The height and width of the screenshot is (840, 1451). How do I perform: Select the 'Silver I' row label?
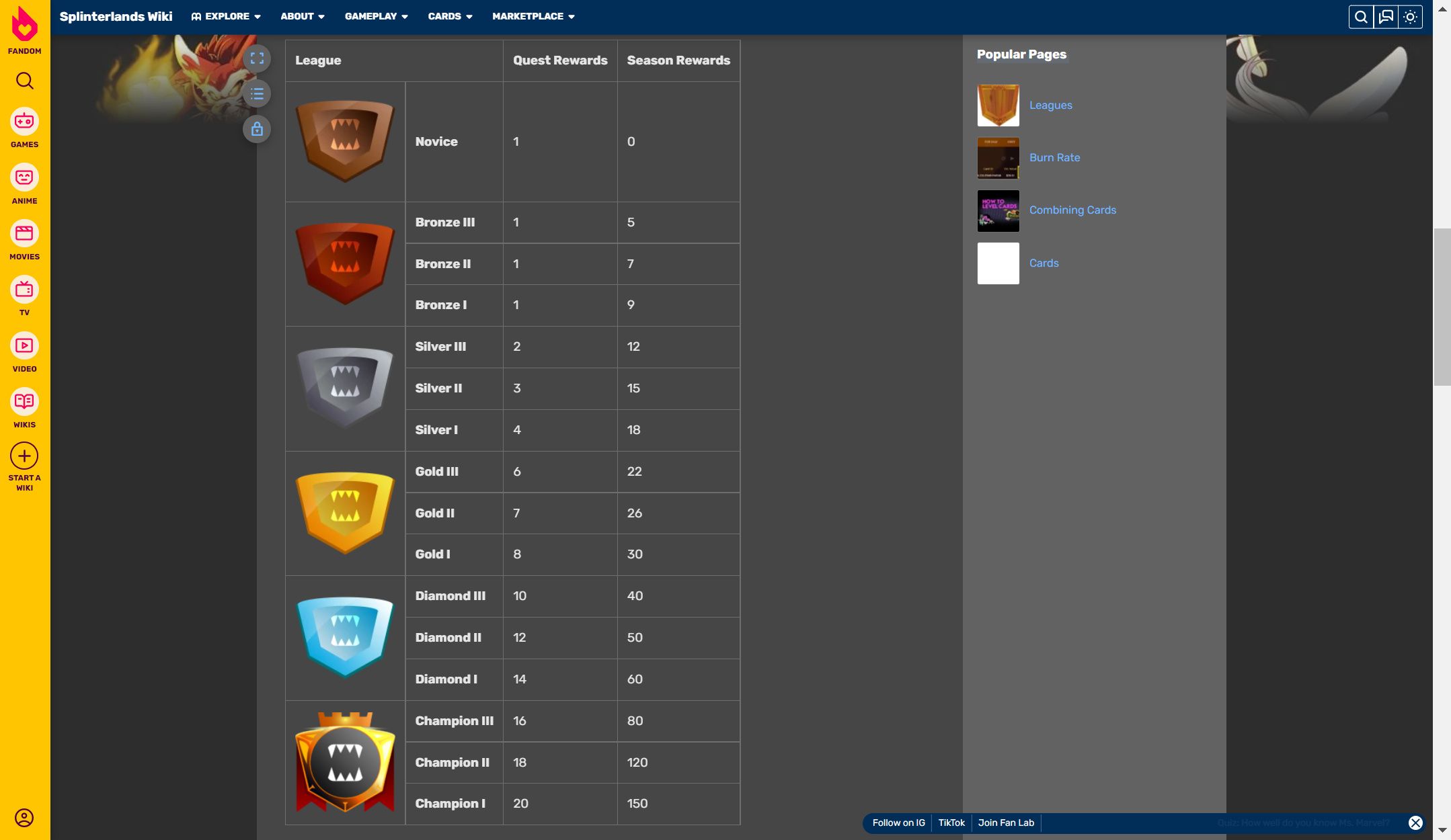tap(436, 430)
